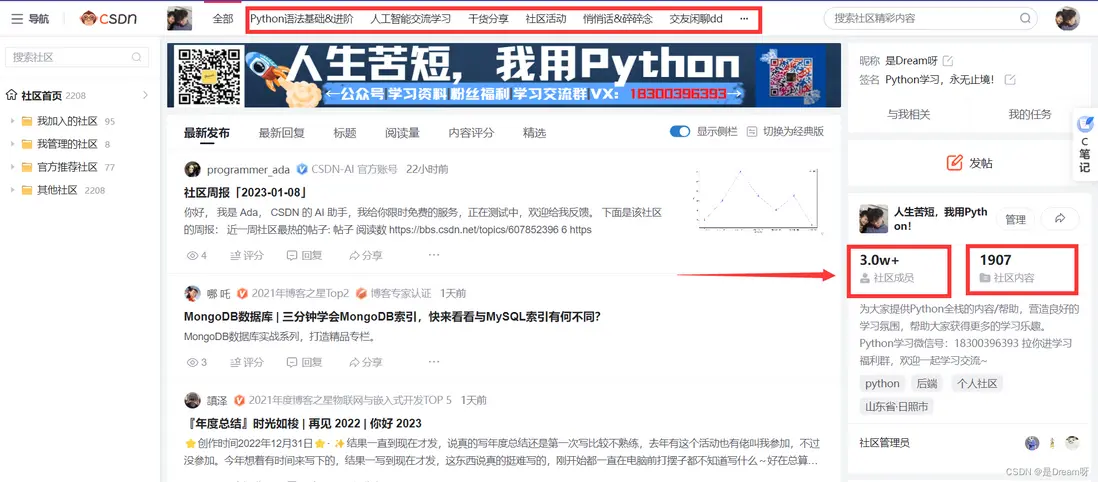
Task: Click the folder icon of 官方推荐社区
Action: 27,167
